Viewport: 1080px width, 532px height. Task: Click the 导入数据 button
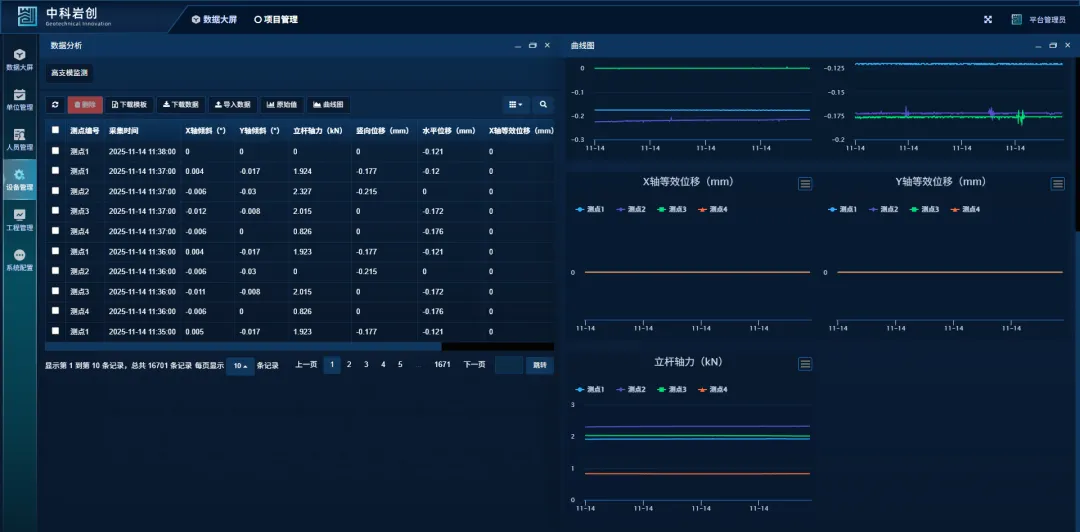232,104
